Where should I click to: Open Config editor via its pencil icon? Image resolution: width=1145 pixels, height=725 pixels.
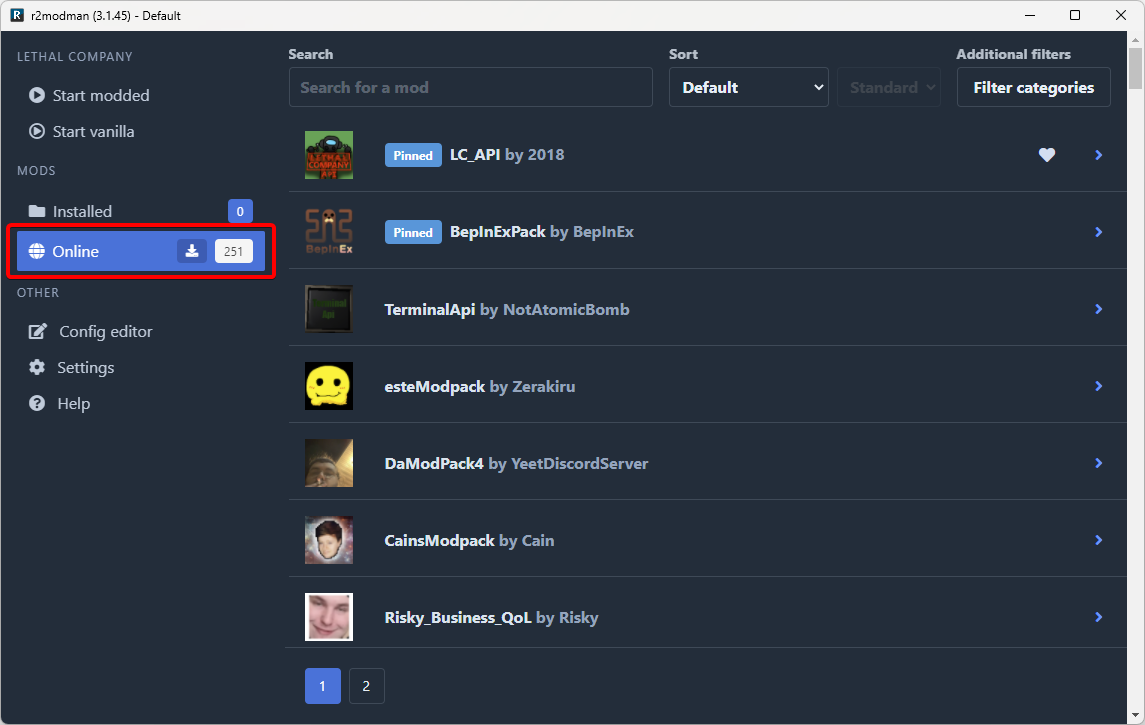click(x=38, y=331)
